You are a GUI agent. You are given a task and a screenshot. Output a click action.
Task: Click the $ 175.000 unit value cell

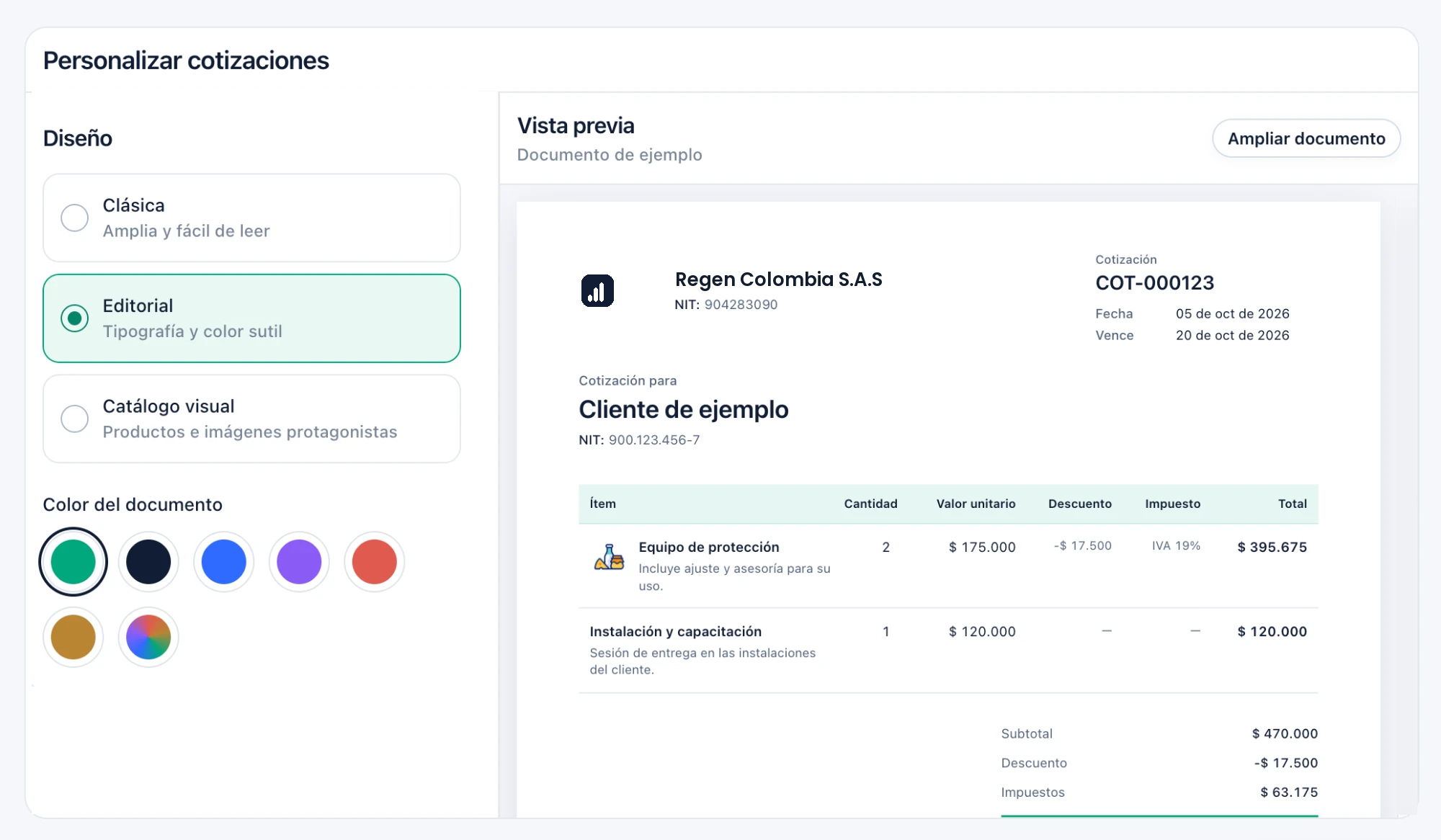click(x=982, y=547)
